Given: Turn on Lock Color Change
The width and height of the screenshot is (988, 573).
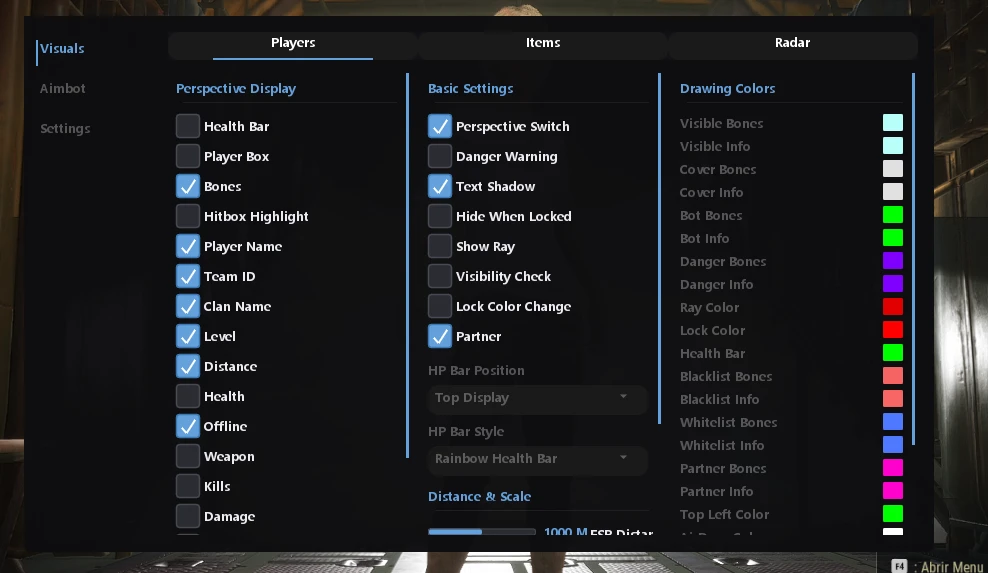Looking at the screenshot, I should tap(440, 306).
